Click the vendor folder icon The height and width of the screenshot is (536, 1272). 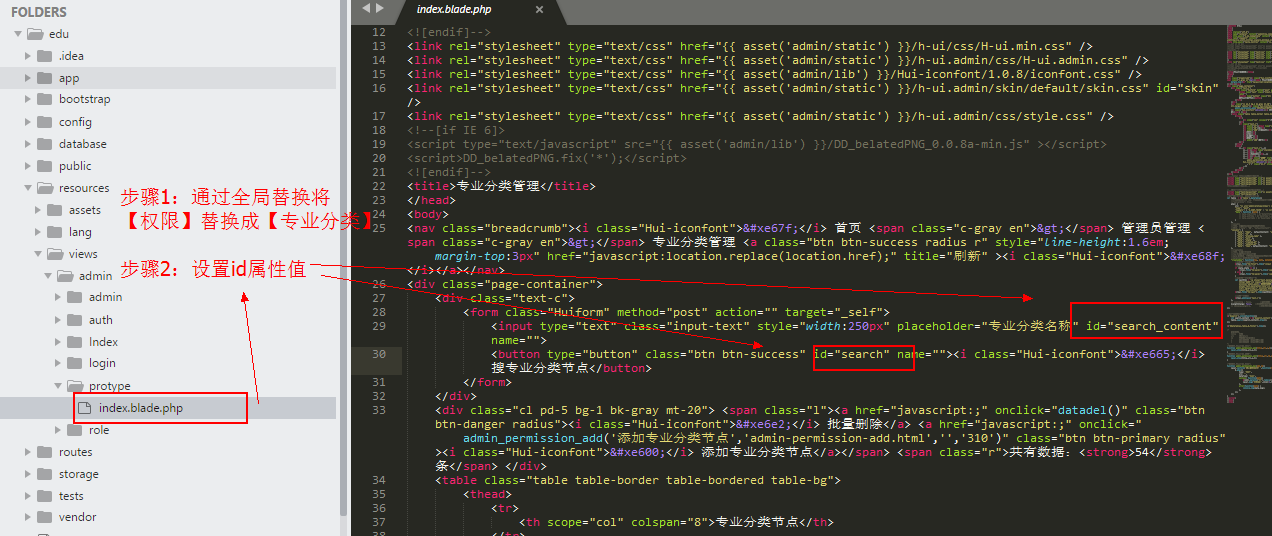click(x=43, y=517)
